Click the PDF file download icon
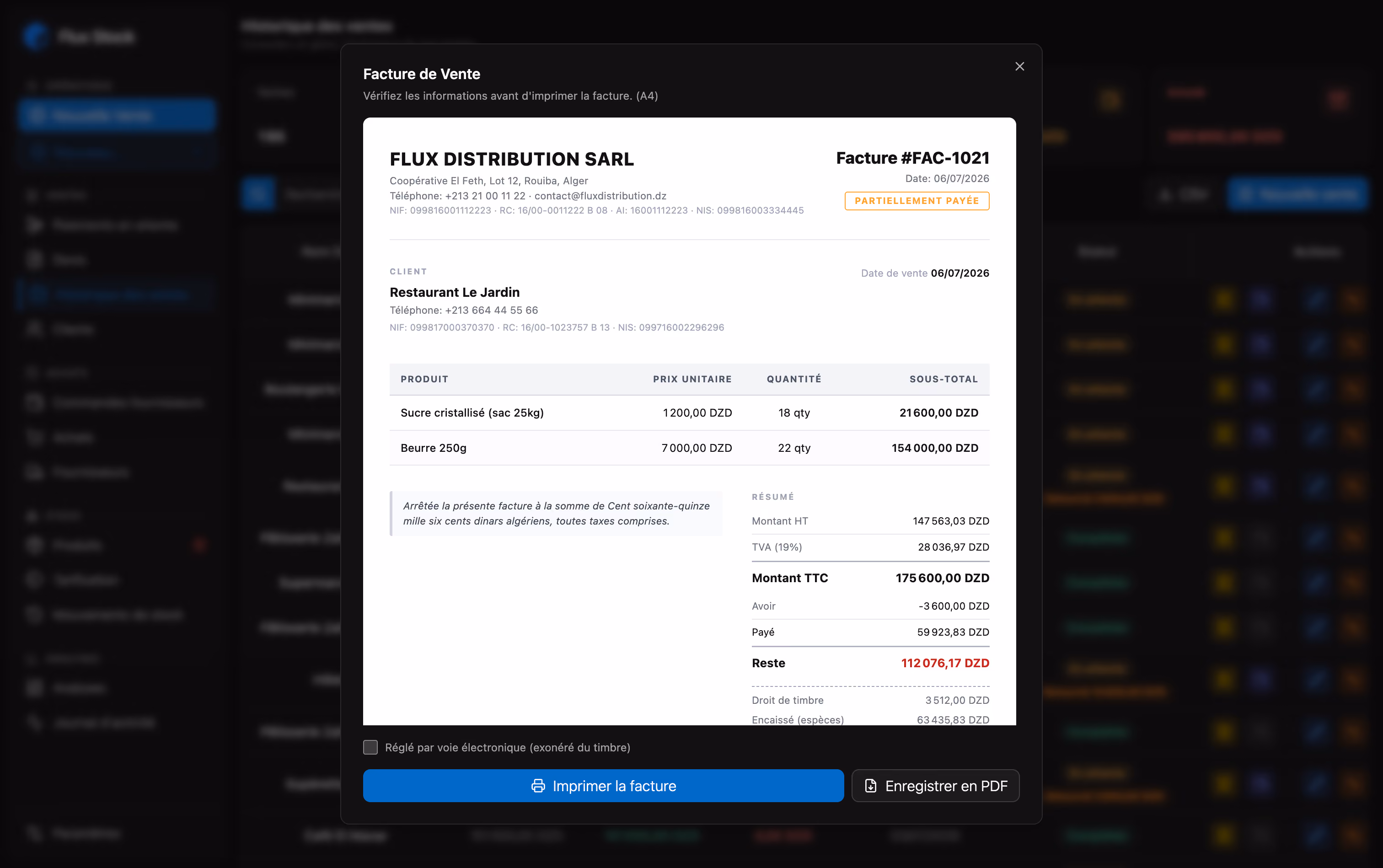 click(x=871, y=786)
